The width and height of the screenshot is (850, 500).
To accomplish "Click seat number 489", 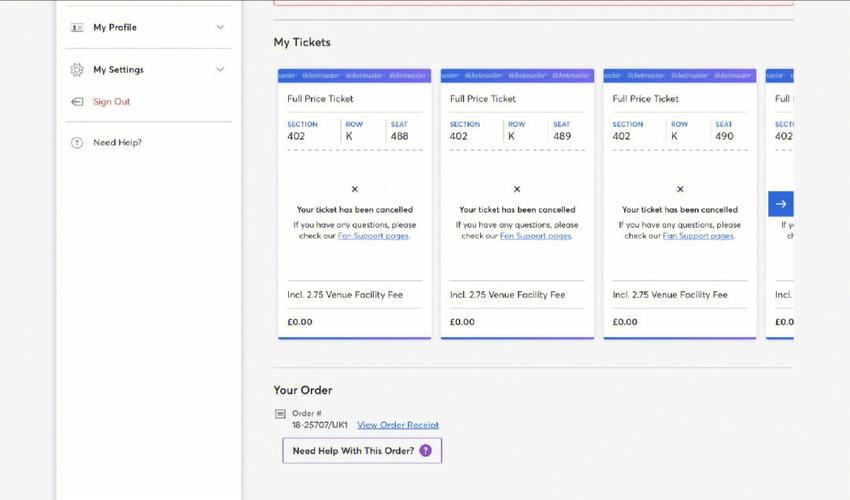I will coord(562,136).
